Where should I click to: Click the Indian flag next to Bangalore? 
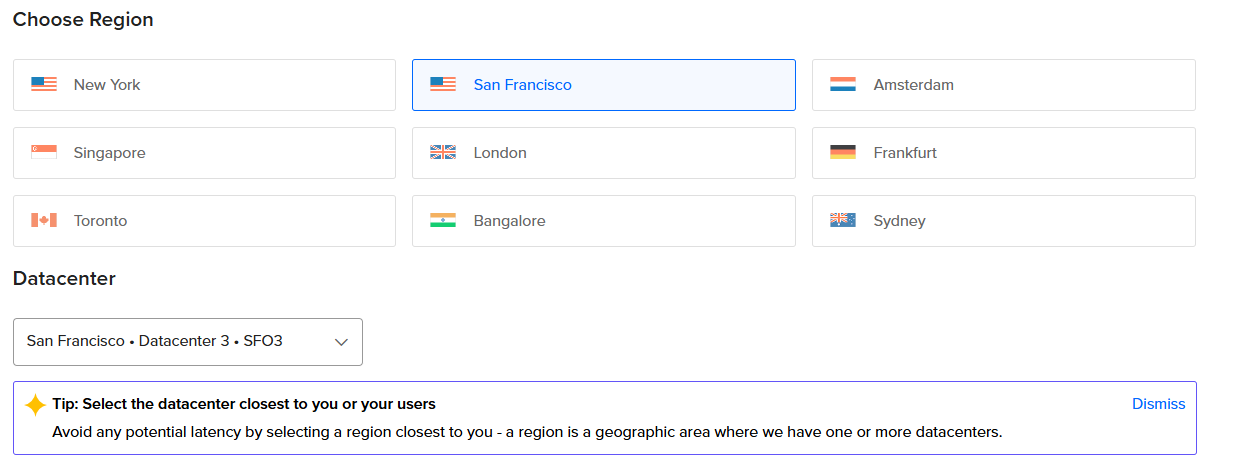coord(443,221)
